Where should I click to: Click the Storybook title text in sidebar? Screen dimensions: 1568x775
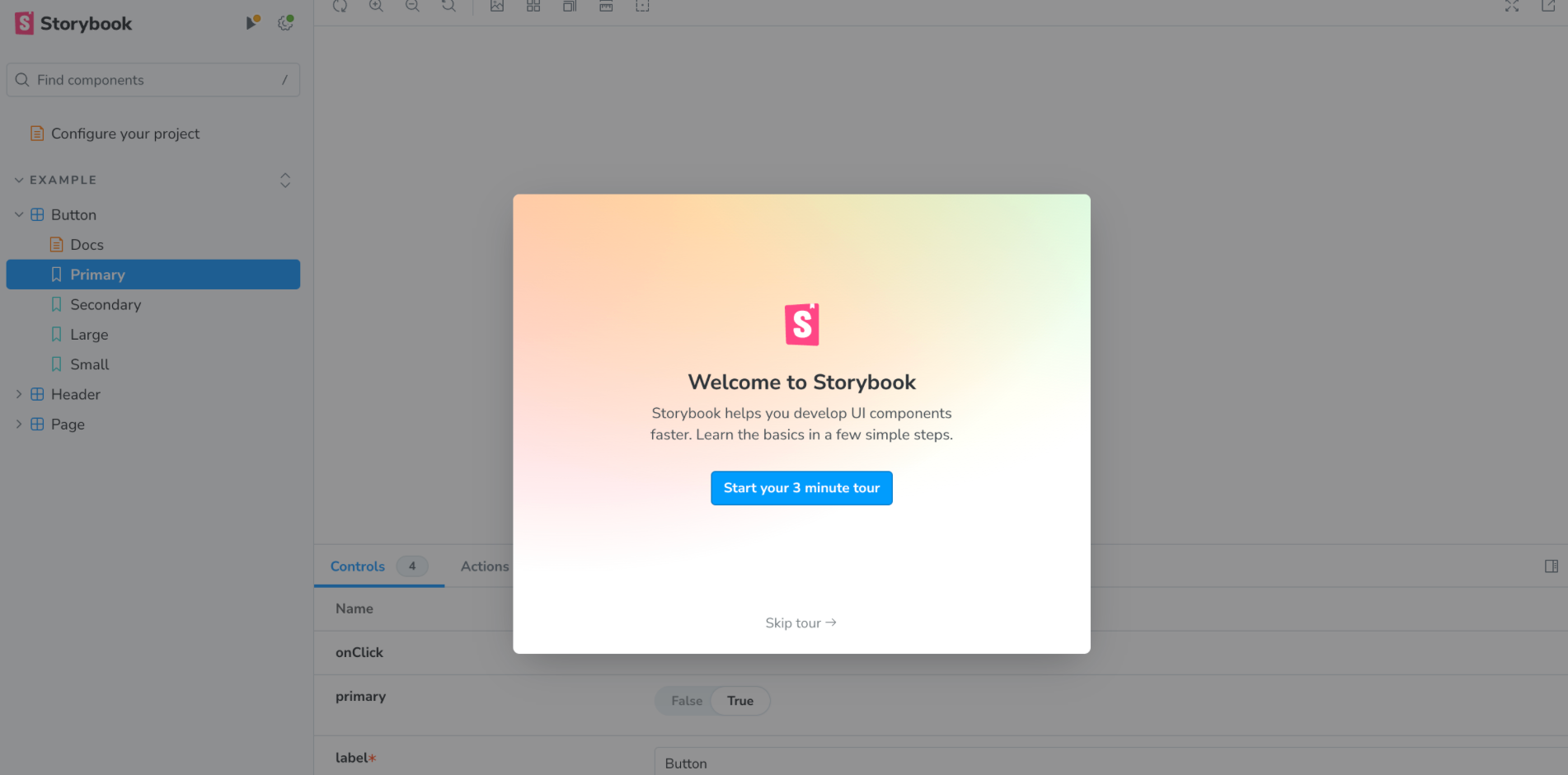click(86, 23)
